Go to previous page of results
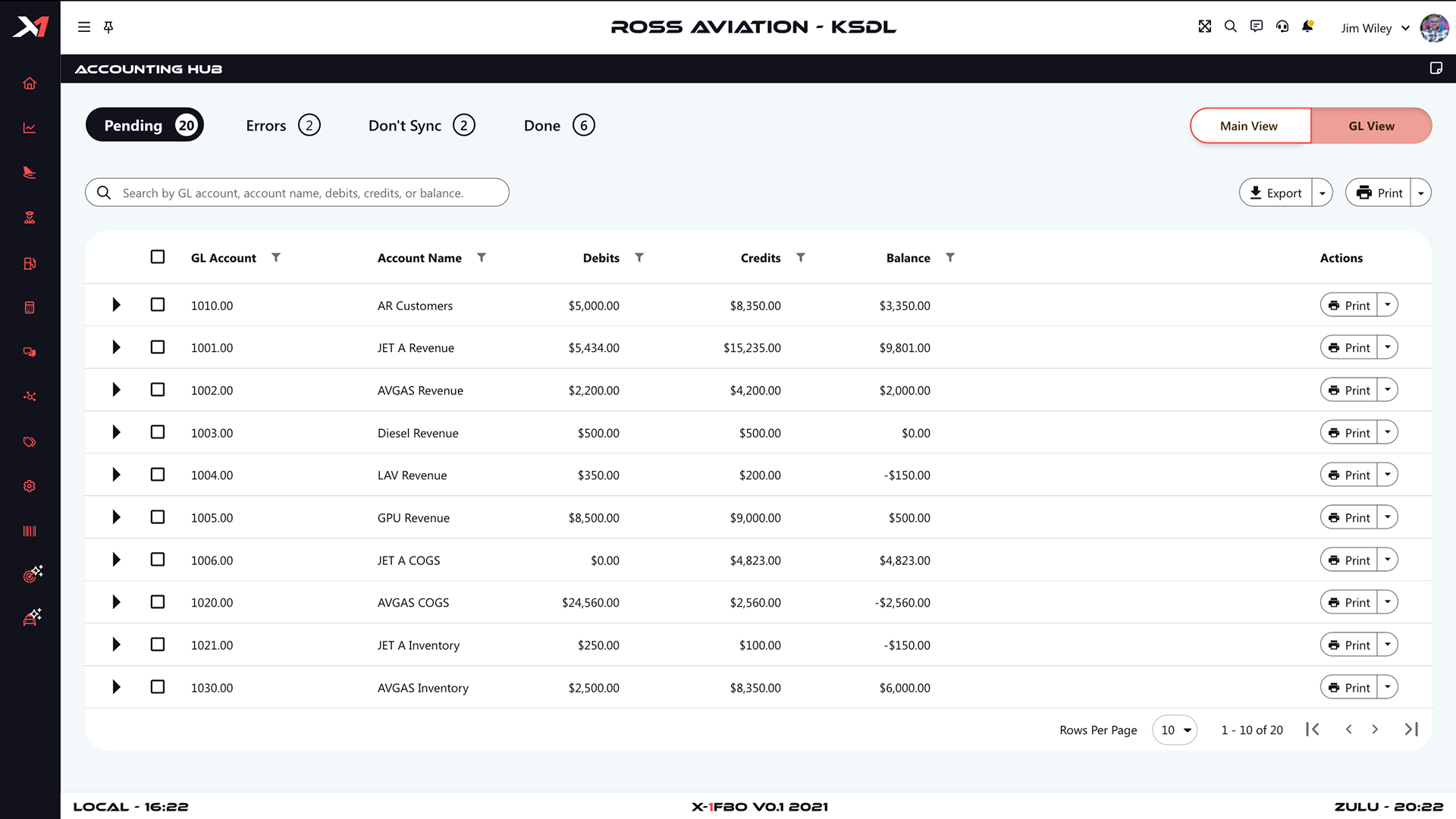 click(1348, 730)
